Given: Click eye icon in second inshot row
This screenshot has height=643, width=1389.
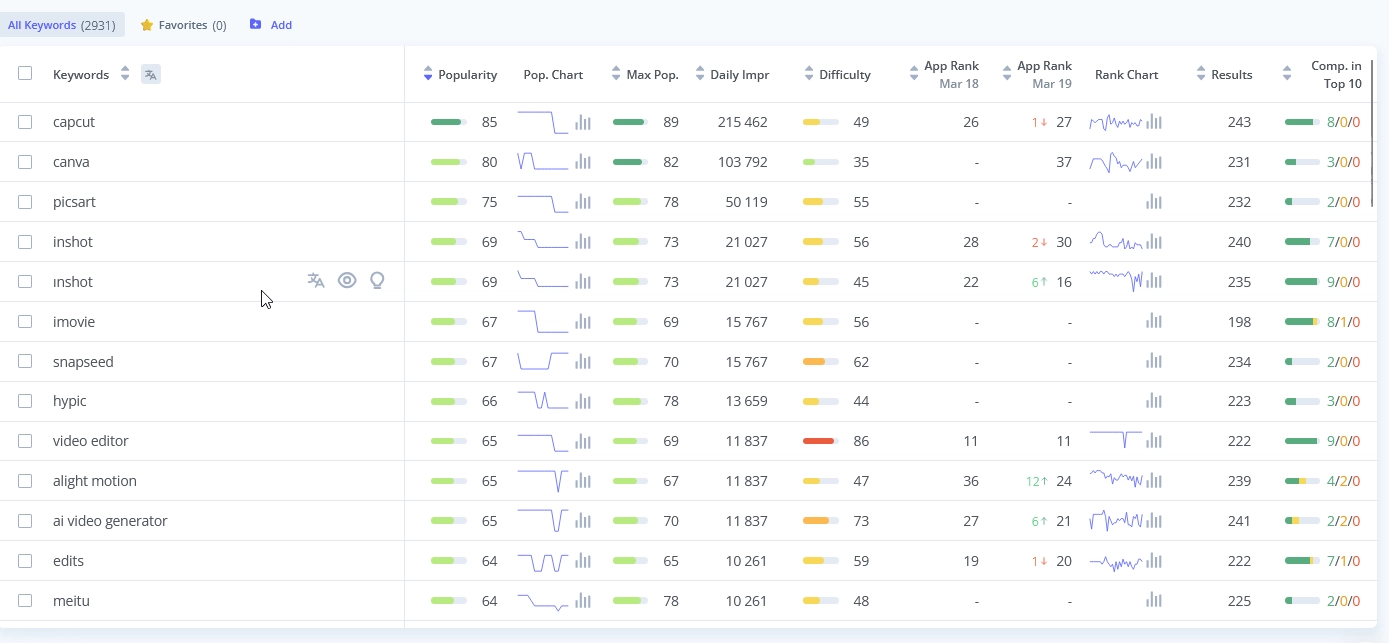Looking at the screenshot, I should 347,281.
